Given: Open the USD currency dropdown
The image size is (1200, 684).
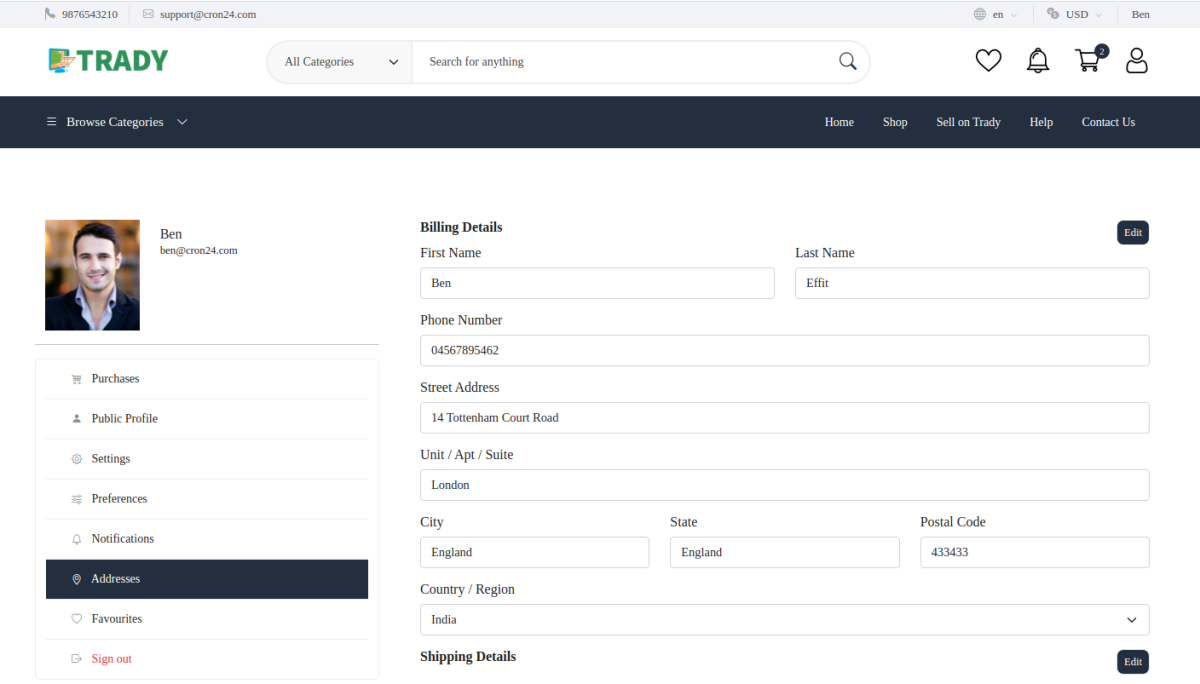Looking at the screenshot, I should (1083, 14).
